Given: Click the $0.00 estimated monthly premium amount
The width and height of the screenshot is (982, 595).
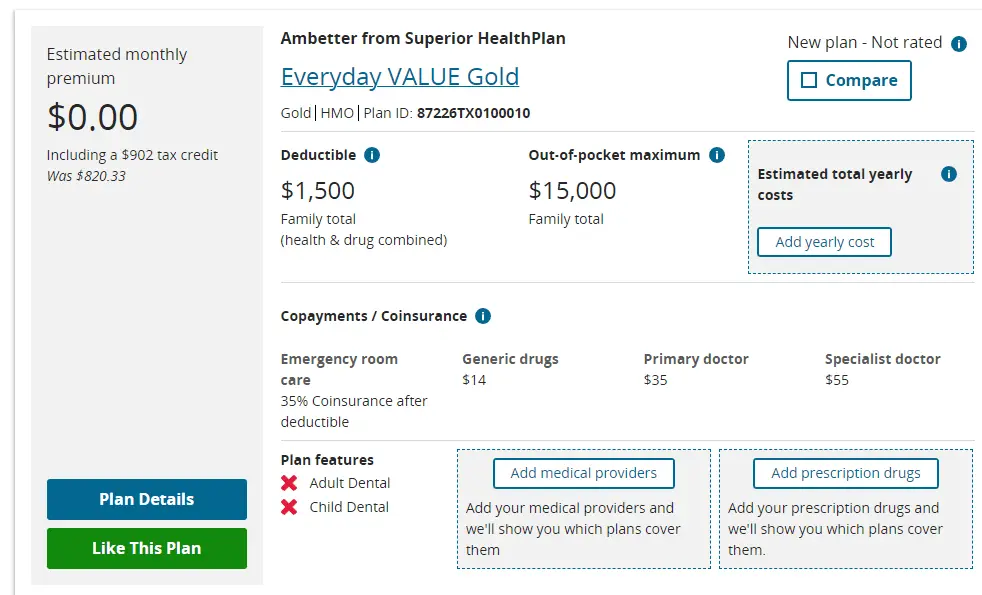Looking at the screenshot, I should 93,118.
